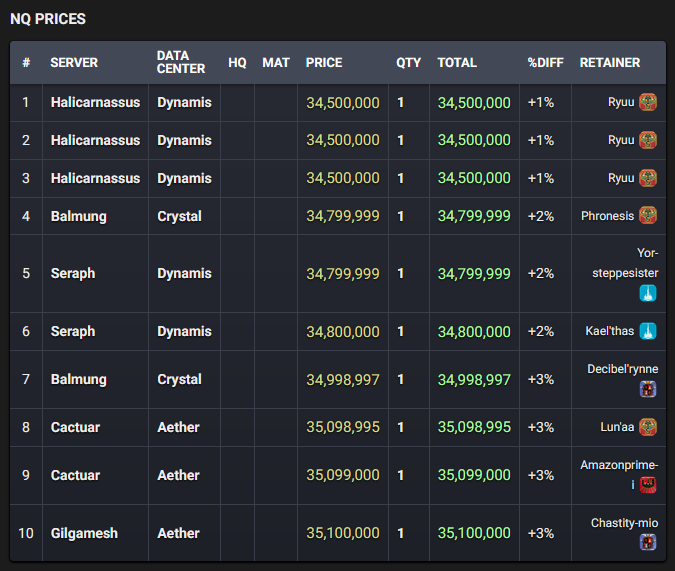Click the city icon under Chastity-mio
The height and width of the screenshot is (571, 675).
[x=648, y=542]
